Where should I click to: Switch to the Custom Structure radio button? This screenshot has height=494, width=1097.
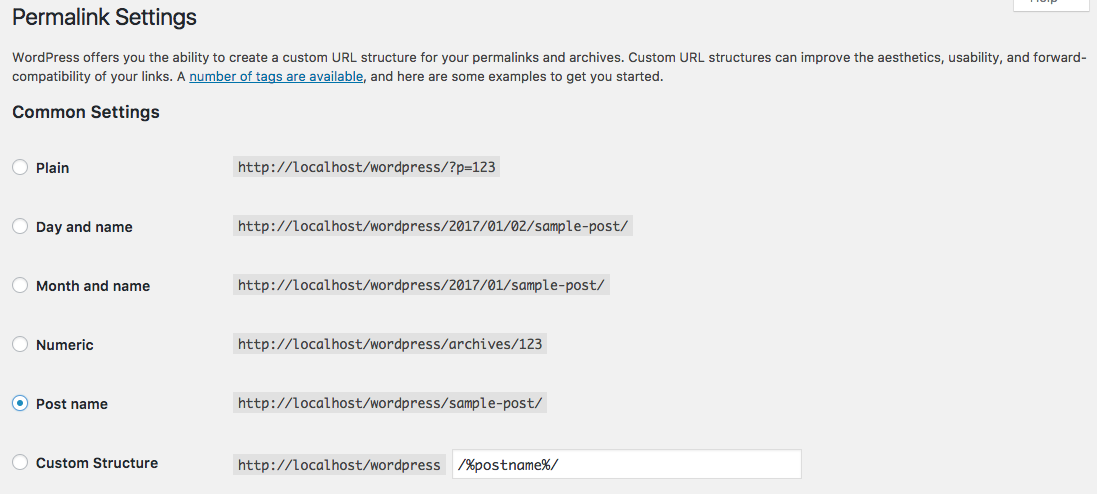(x=20, y=463)
